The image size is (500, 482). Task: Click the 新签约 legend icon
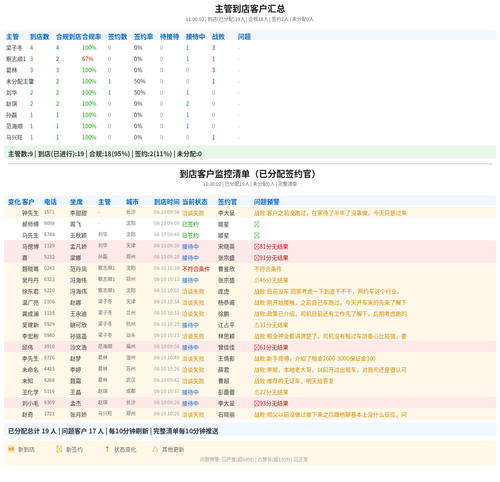[59, 449]
